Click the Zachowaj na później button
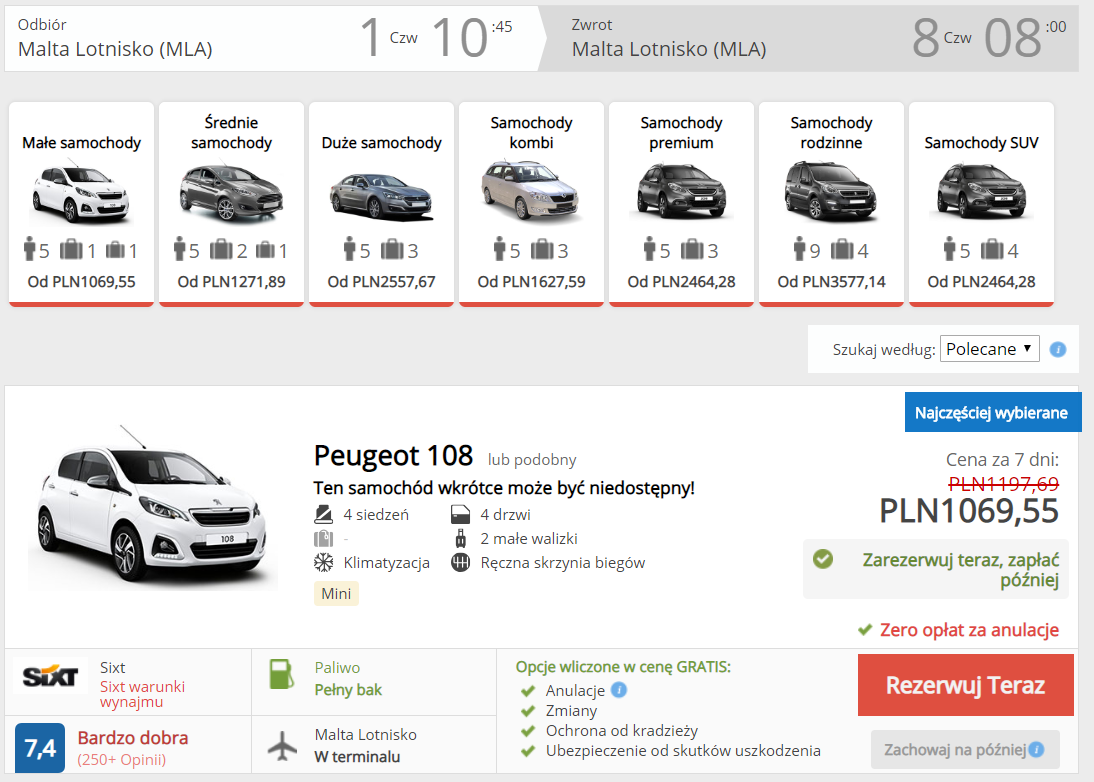The width and height of the screenshot is (1094, 782). click(x=965, y=749)
